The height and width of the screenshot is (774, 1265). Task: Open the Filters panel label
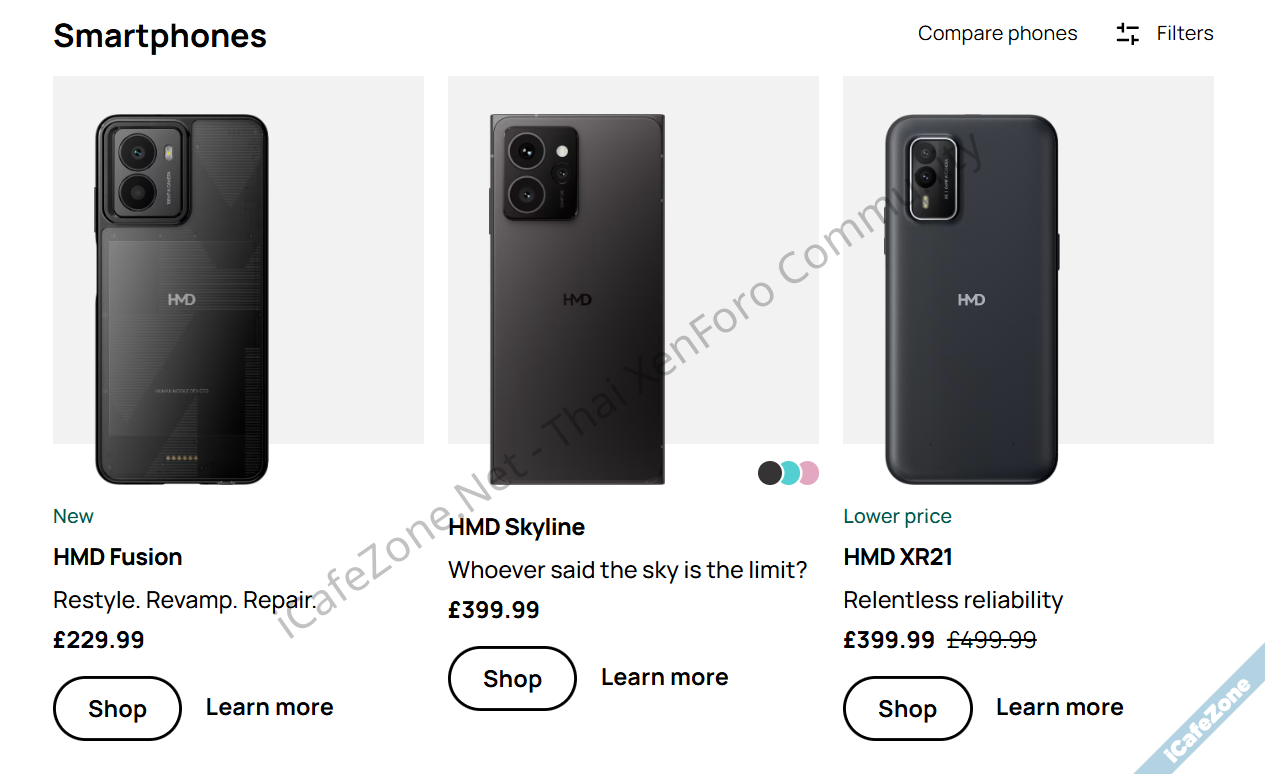click(1184, 34)
